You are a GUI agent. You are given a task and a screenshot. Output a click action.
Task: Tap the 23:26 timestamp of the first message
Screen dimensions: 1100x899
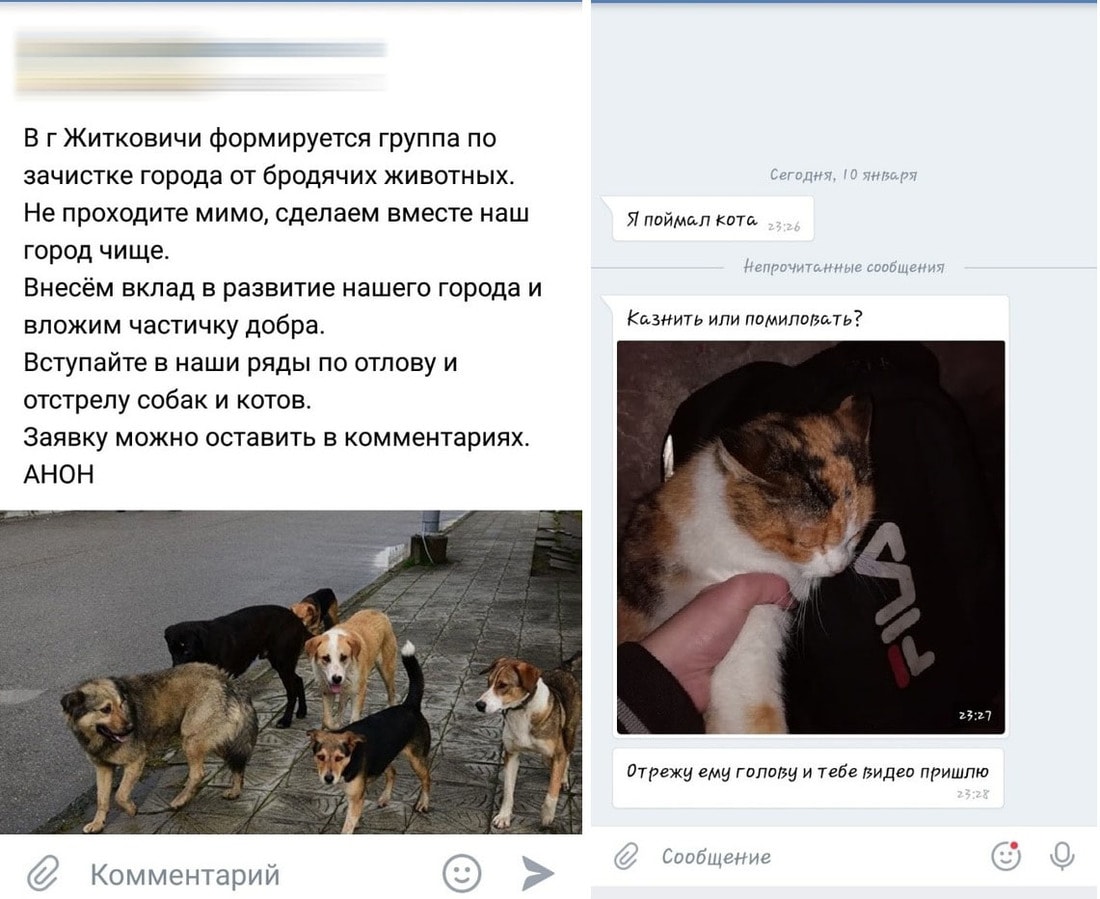(x=784, y=227)
